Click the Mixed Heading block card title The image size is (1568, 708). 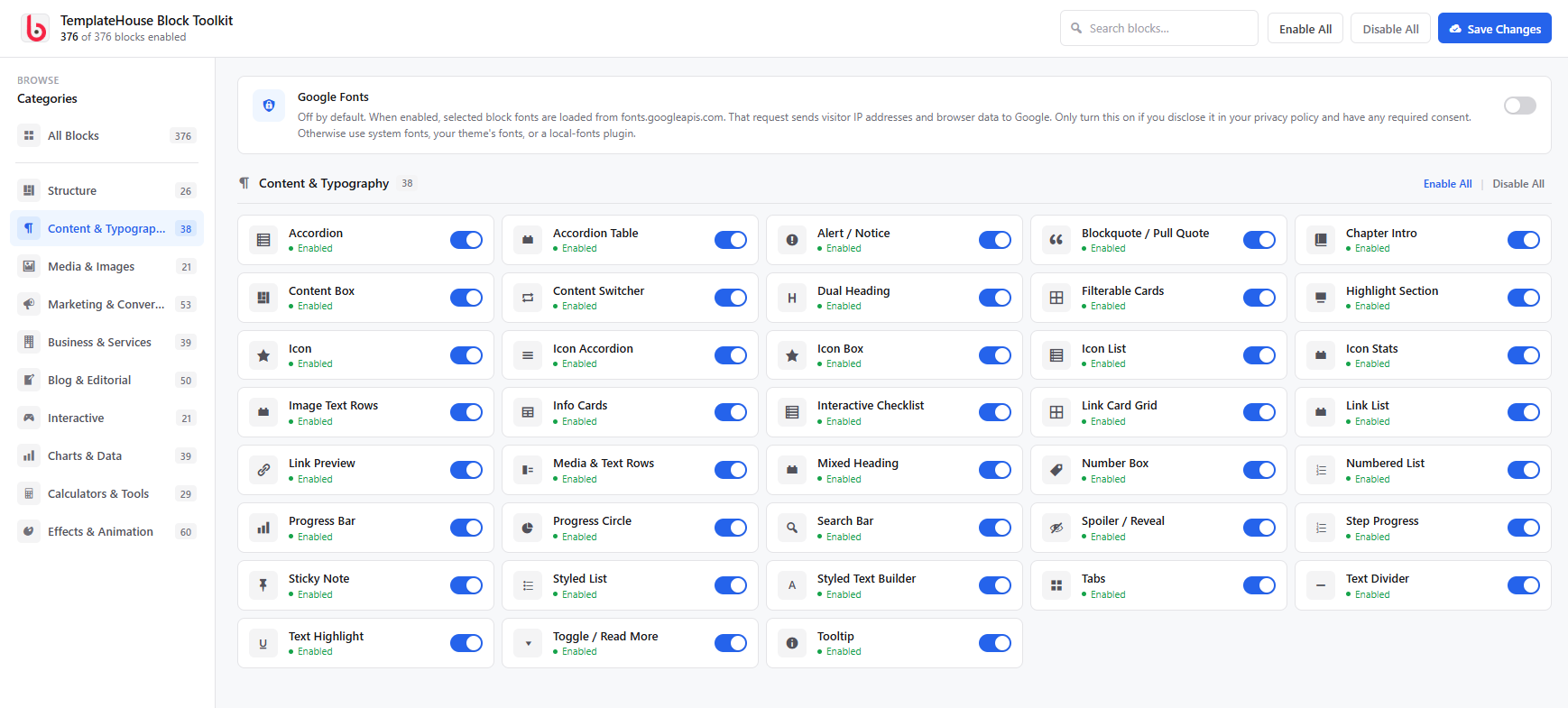pos(858,463)
